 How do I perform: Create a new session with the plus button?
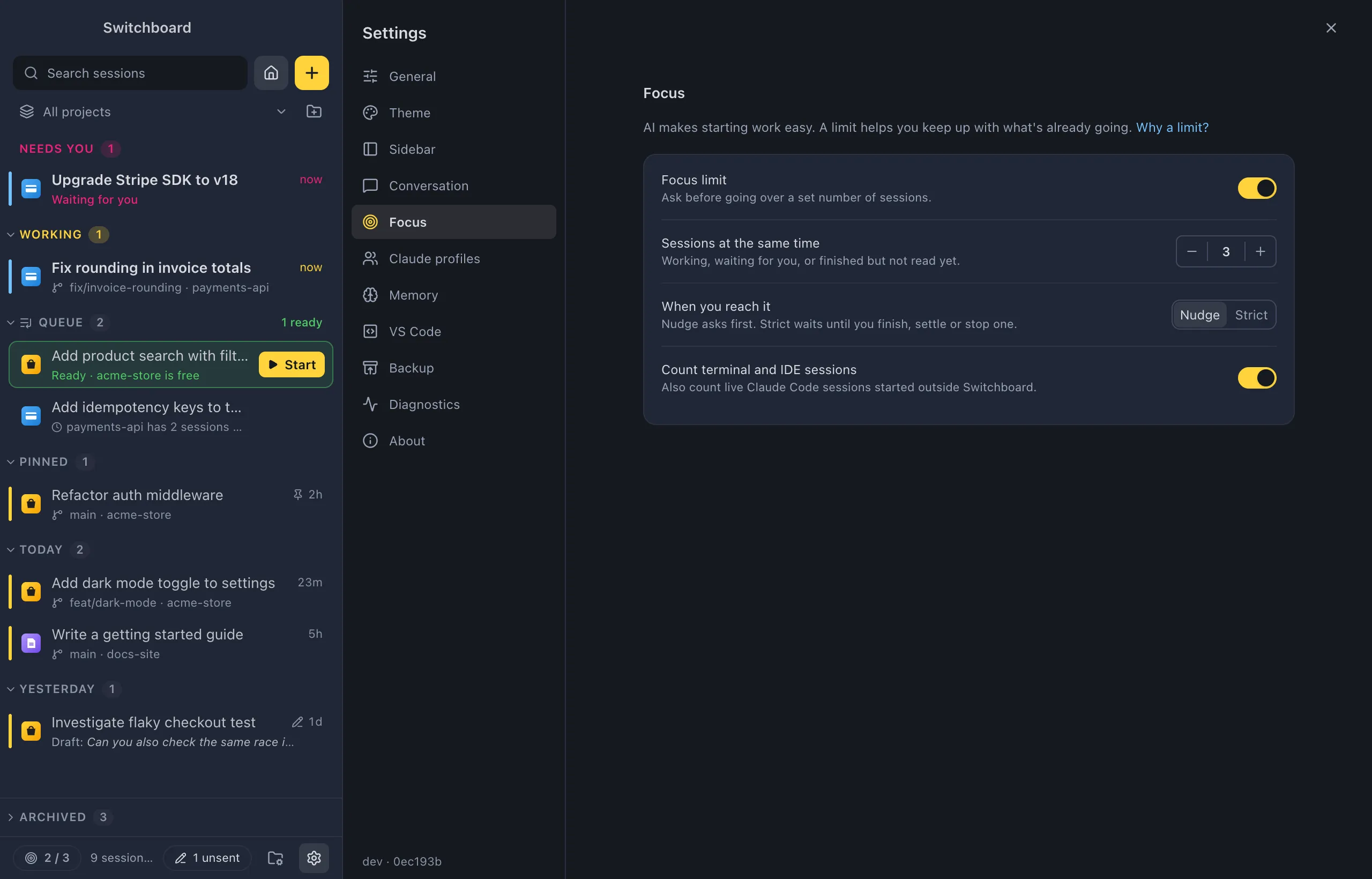point(311,73)
